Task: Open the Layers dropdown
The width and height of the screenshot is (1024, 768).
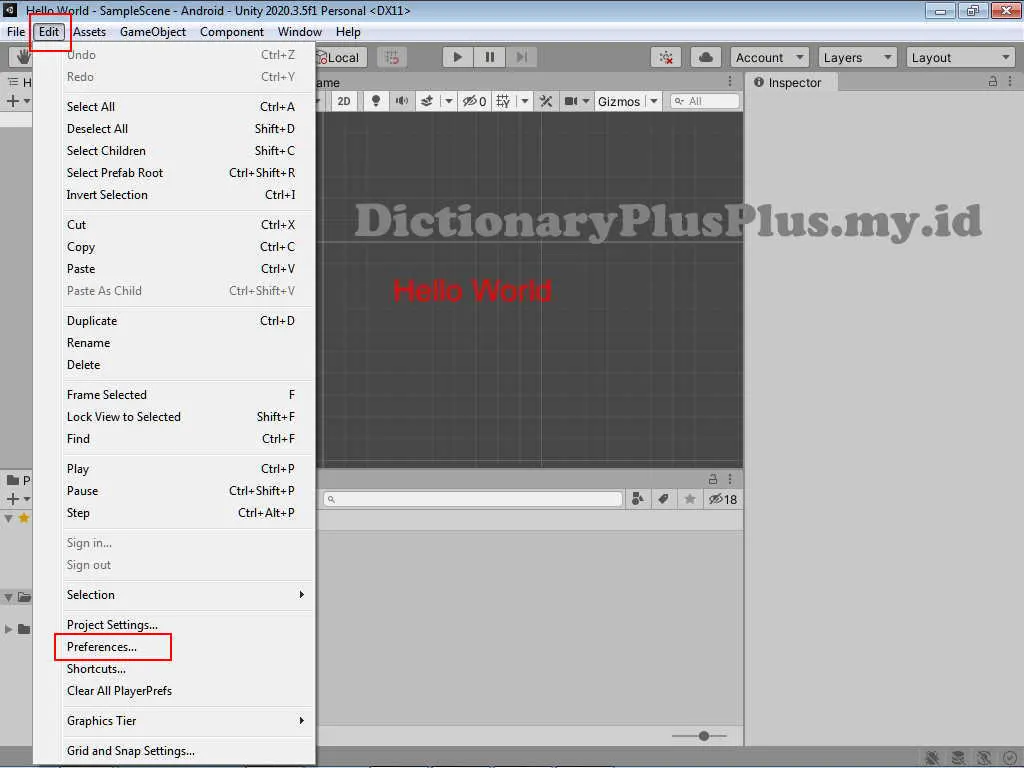Action: 857,57
